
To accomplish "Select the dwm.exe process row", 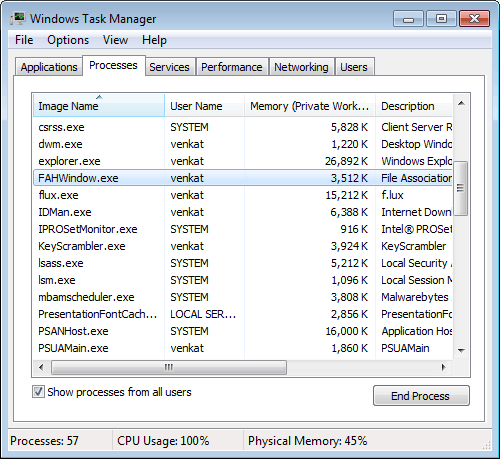I will tap(243, 144).
